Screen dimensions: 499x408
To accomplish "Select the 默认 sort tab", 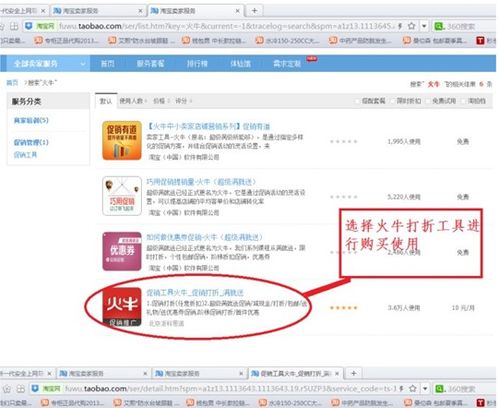I will (106, 101).
